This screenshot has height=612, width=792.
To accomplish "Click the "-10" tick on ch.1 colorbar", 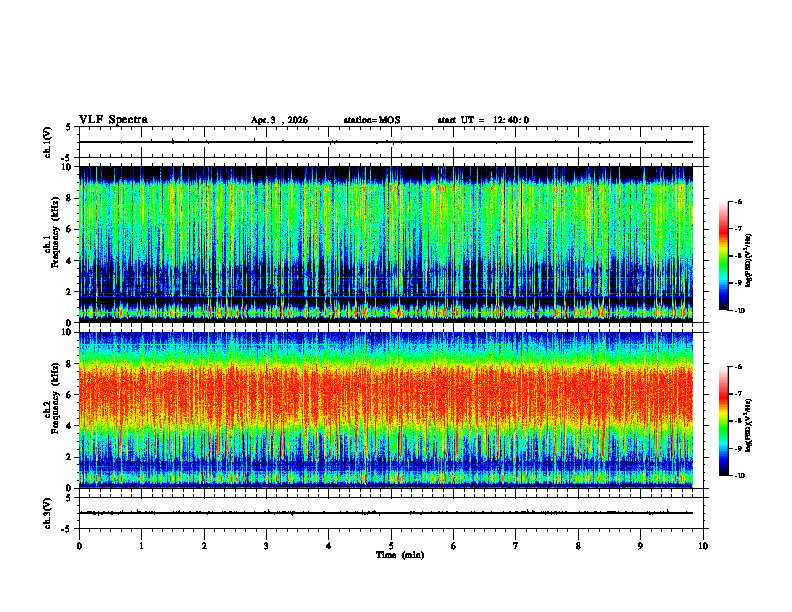I will [739, 311].
